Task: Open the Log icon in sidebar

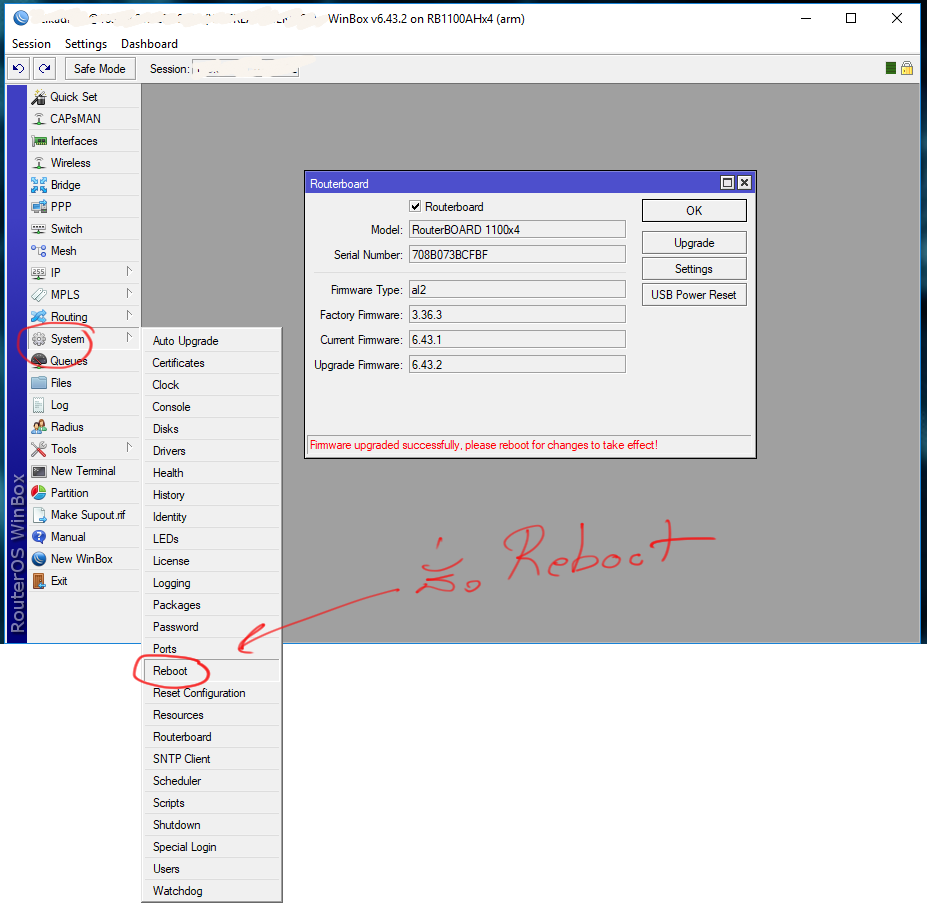Action: [39, 405]
